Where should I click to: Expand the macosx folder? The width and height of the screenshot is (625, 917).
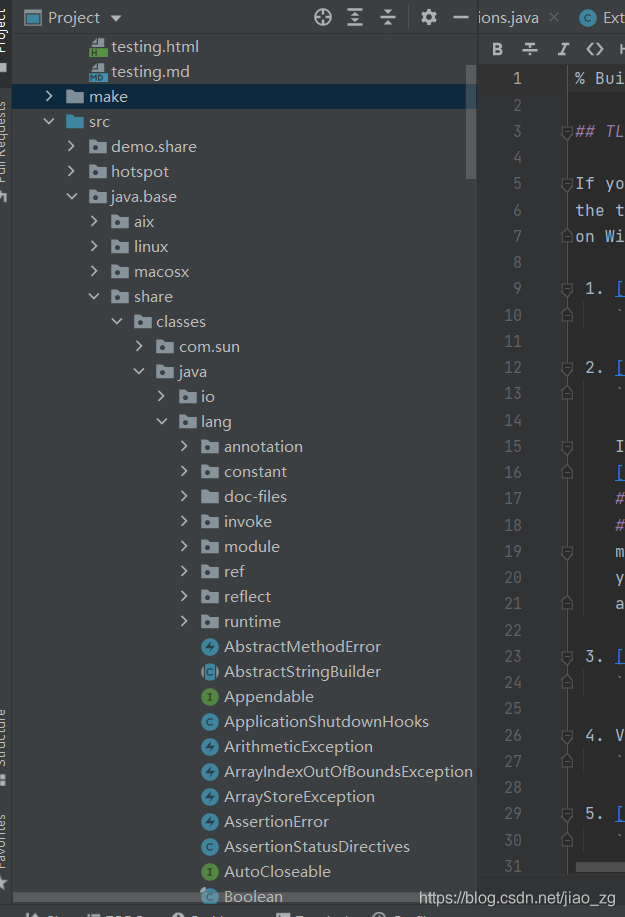click(94, 271)
